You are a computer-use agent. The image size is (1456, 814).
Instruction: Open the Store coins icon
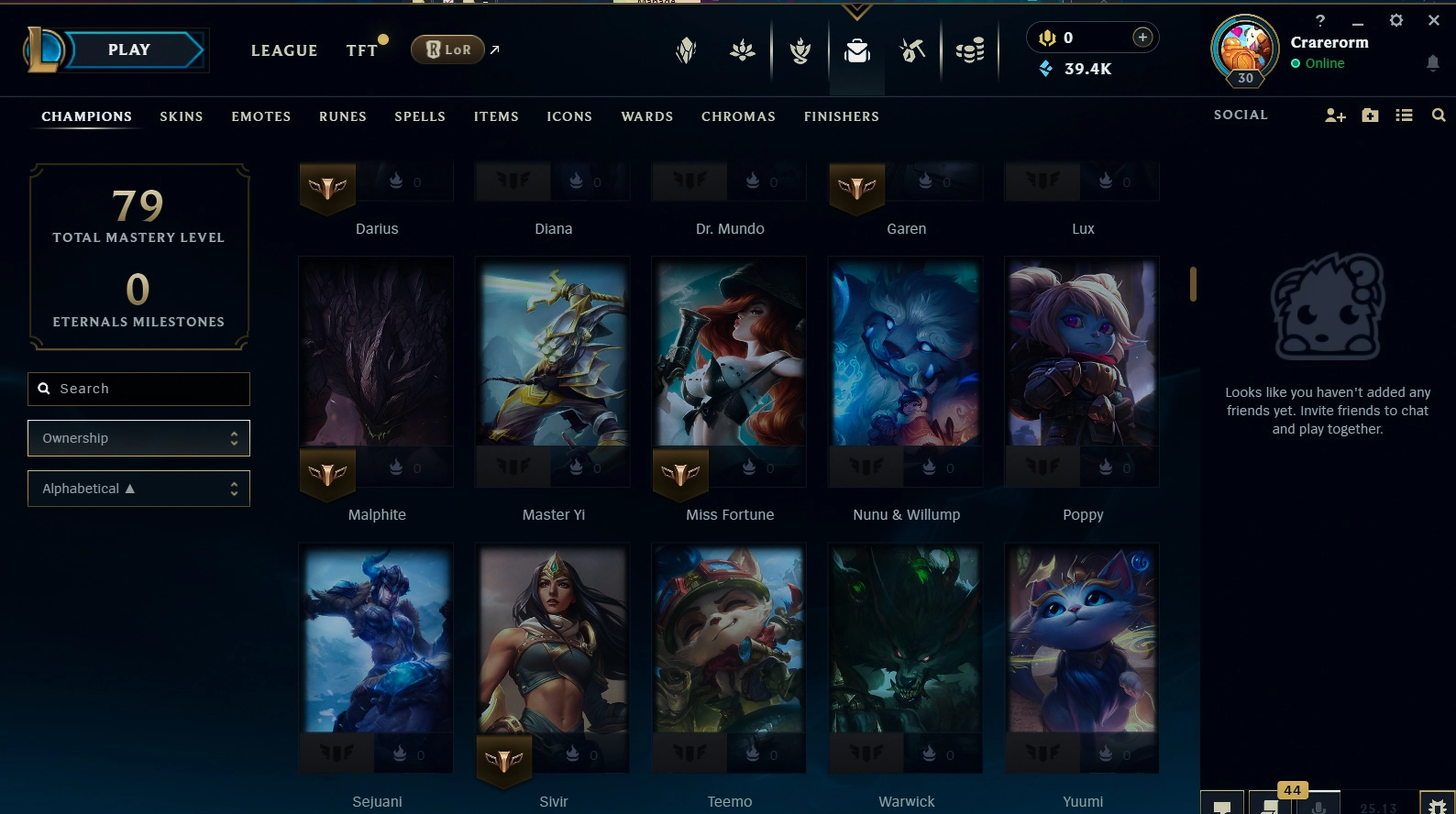[970, 50]
